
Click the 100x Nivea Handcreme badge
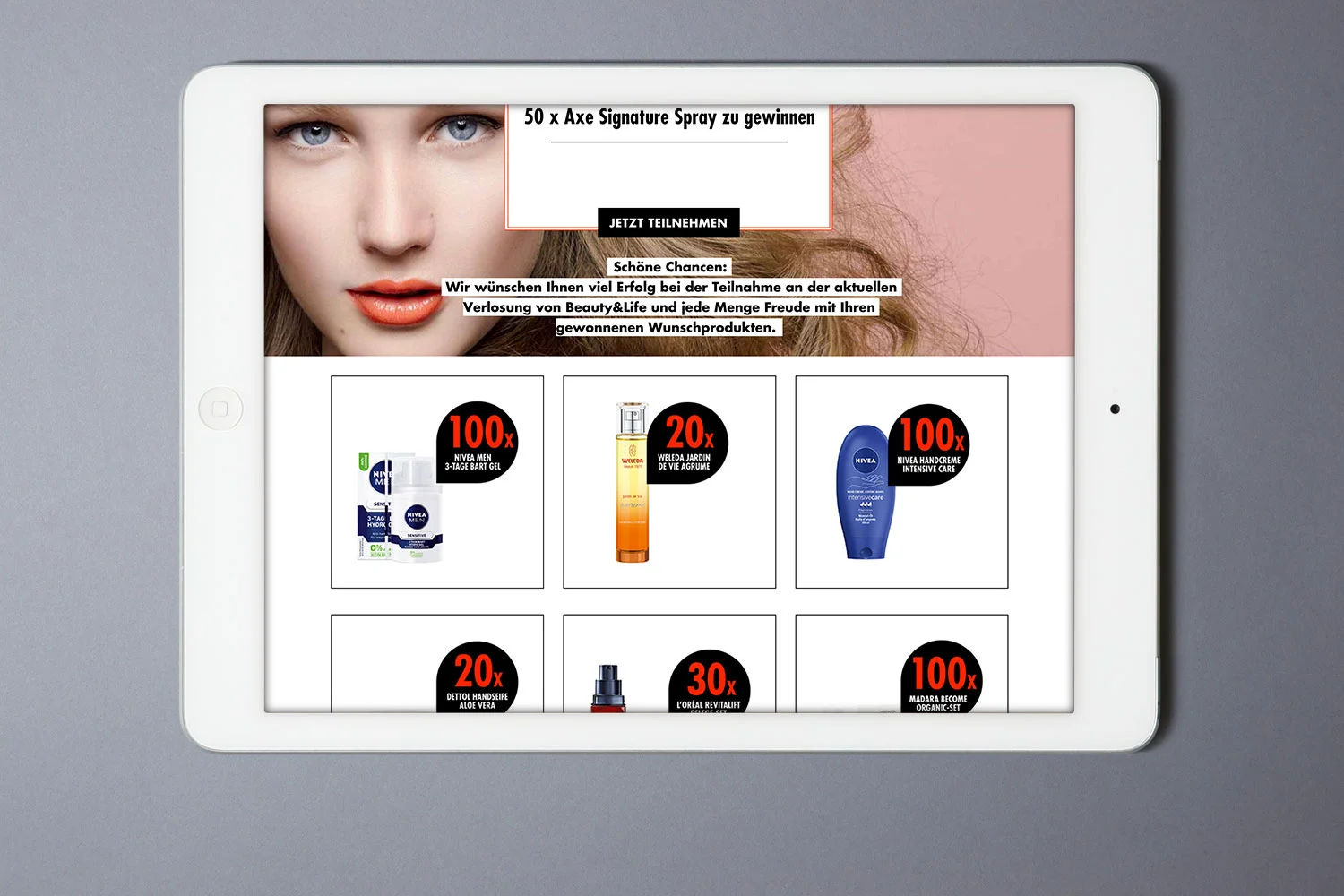coord(929,444)
